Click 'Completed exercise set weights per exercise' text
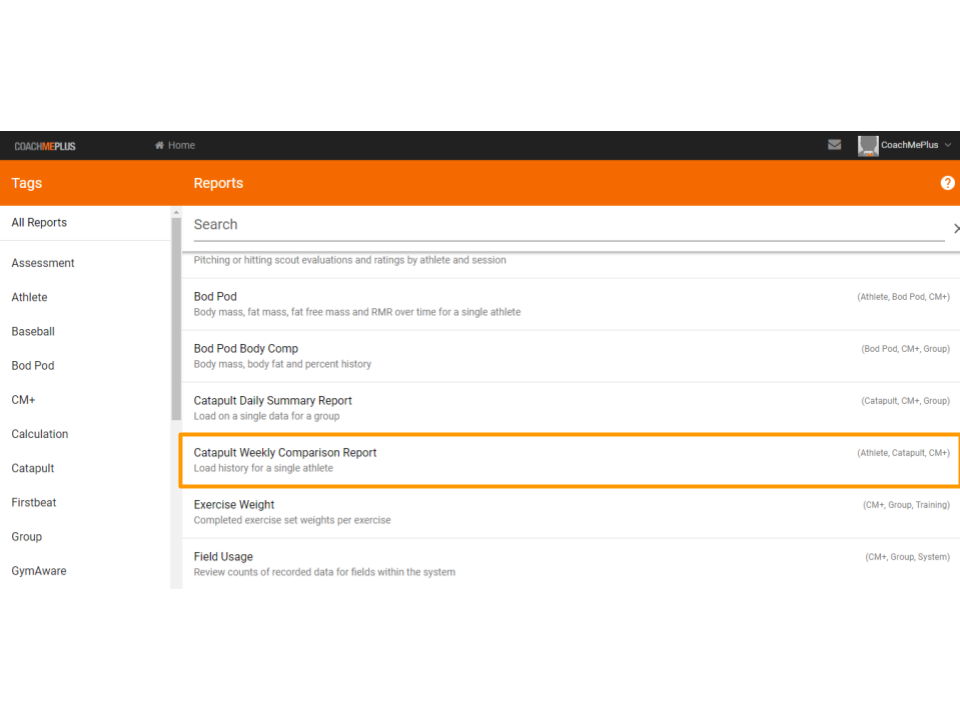This screenshot has width=960, height=720. (292, 520)
